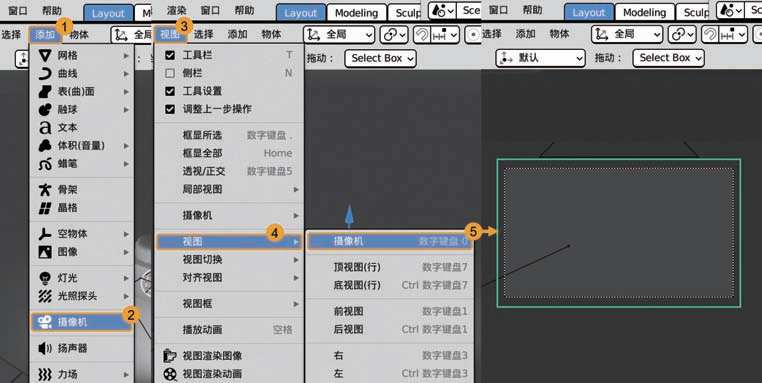The height and width of the screenshot is (383, 762).
Task: Choose Camera (摄像机) numpad 0 view
Action: [x=390, y=241]
